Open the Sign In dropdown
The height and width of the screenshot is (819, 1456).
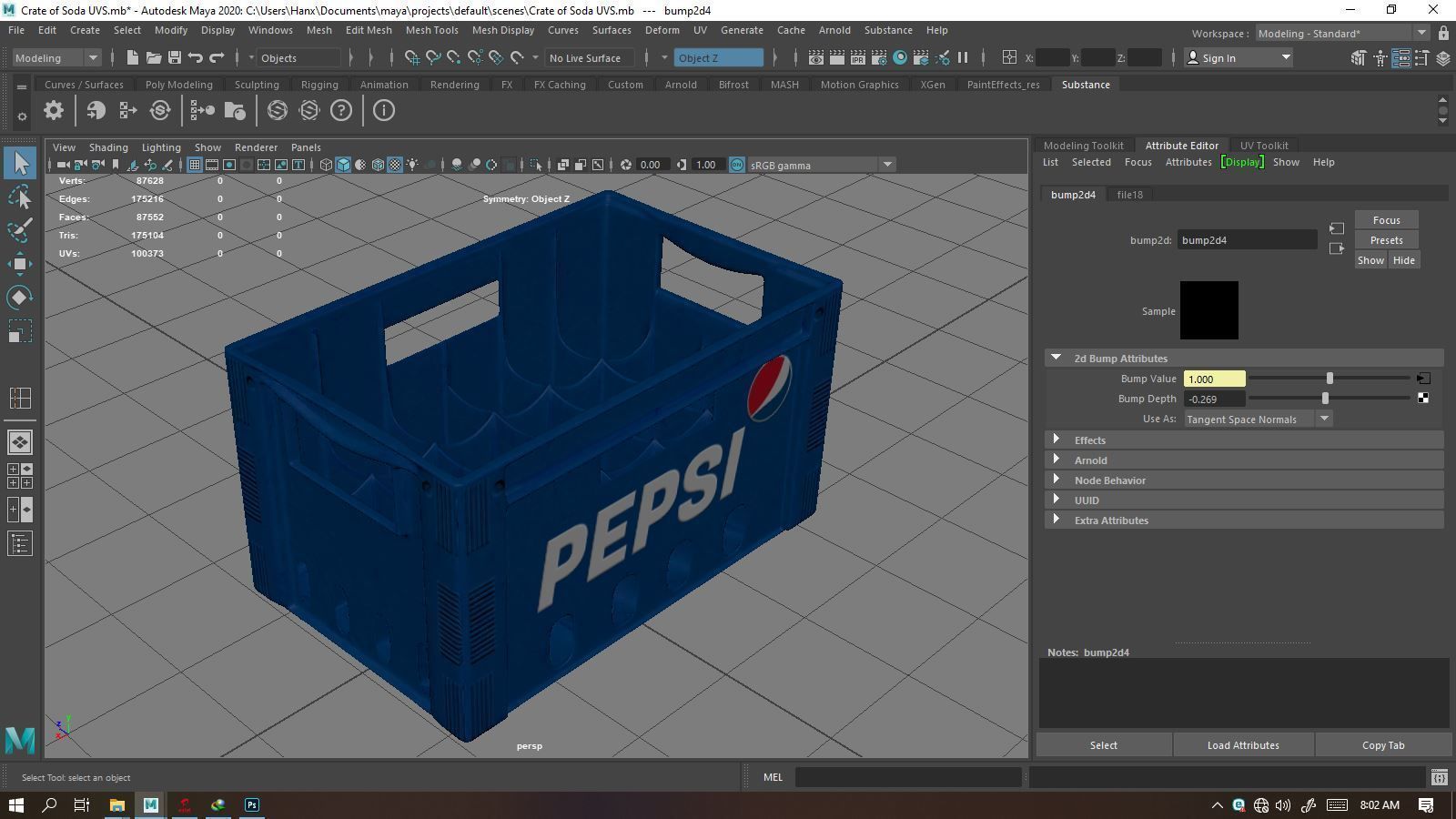(1239, 57)
